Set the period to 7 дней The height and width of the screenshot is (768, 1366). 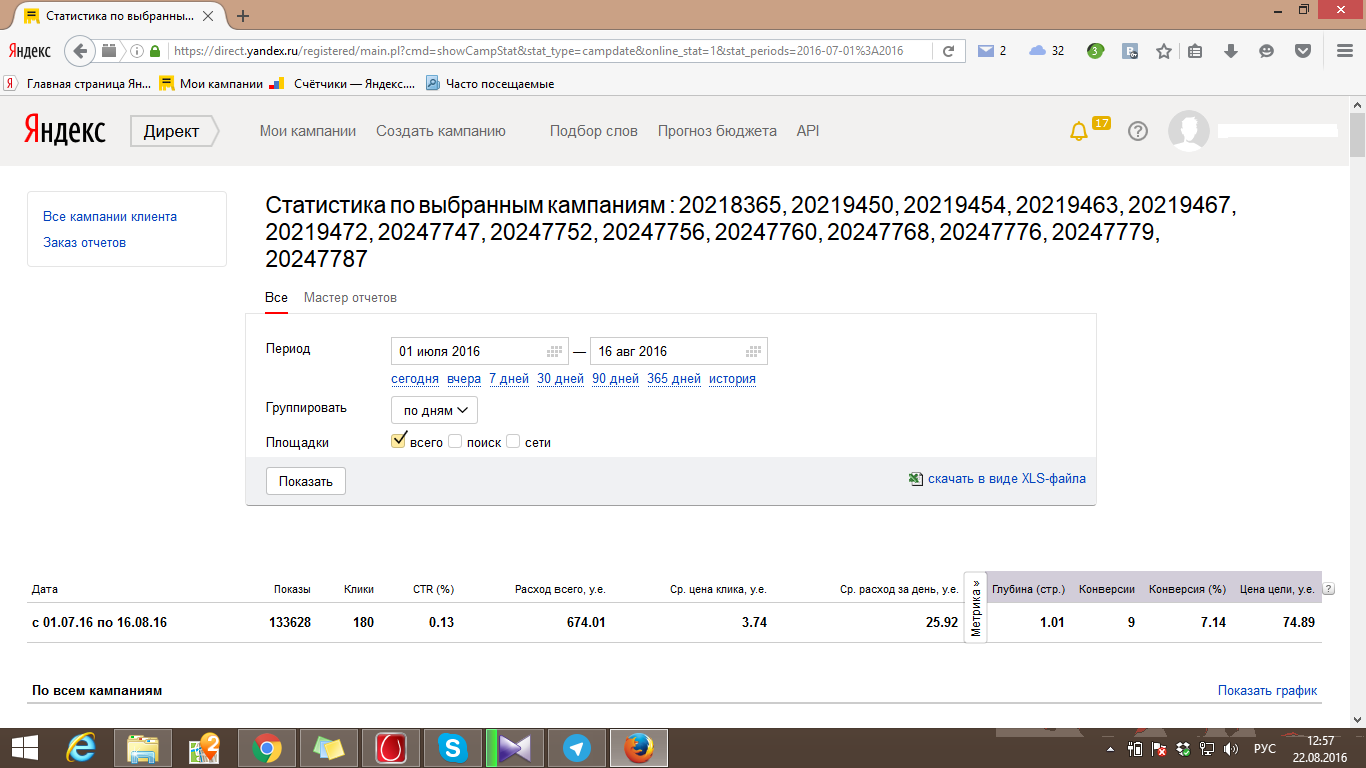tap(509, 379)
